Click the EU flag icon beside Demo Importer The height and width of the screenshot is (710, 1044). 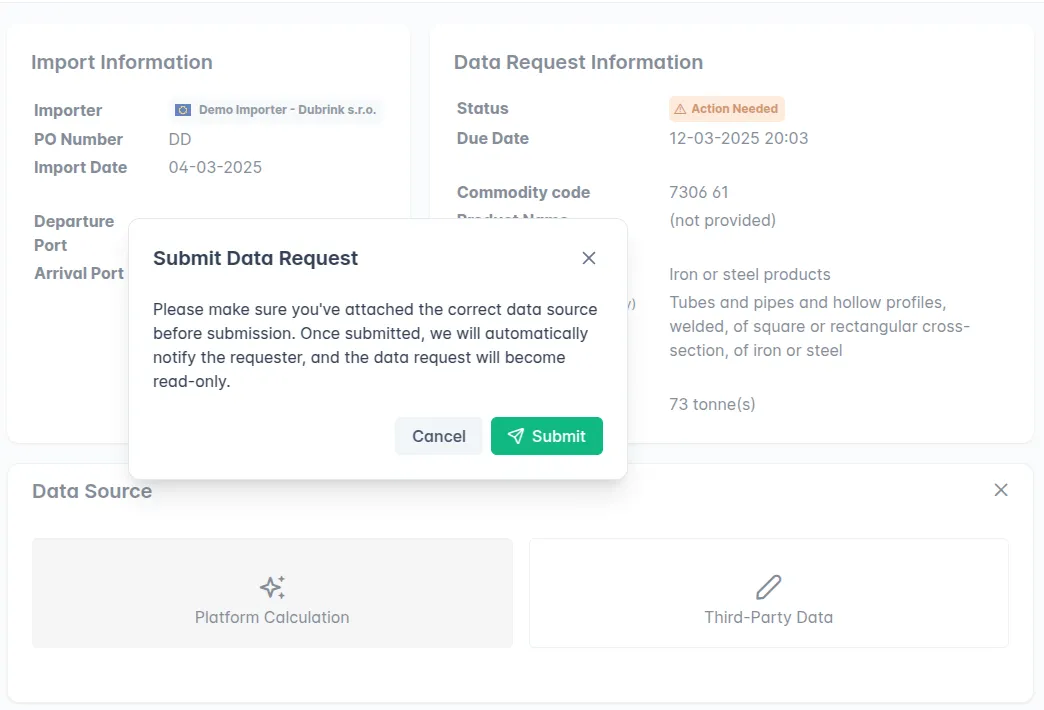coord(183,110)
